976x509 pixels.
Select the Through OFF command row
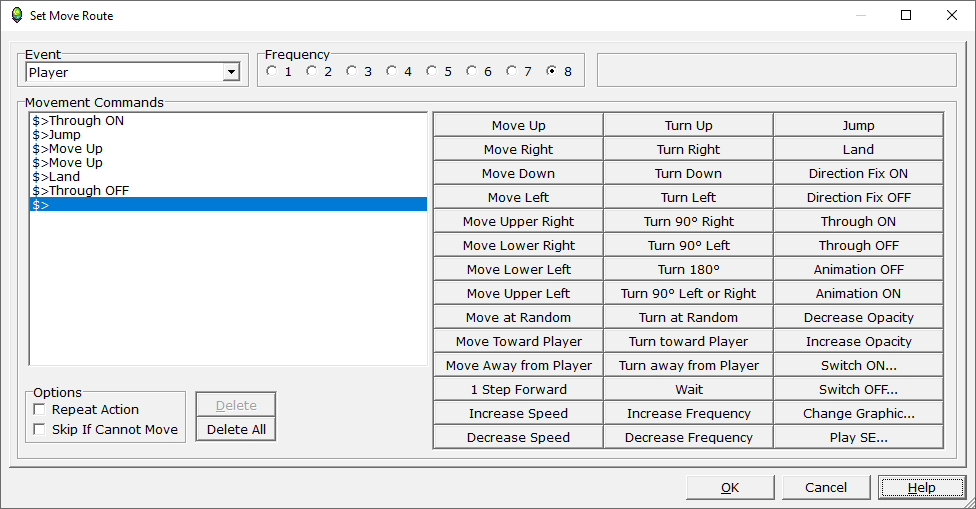point(228,190)
